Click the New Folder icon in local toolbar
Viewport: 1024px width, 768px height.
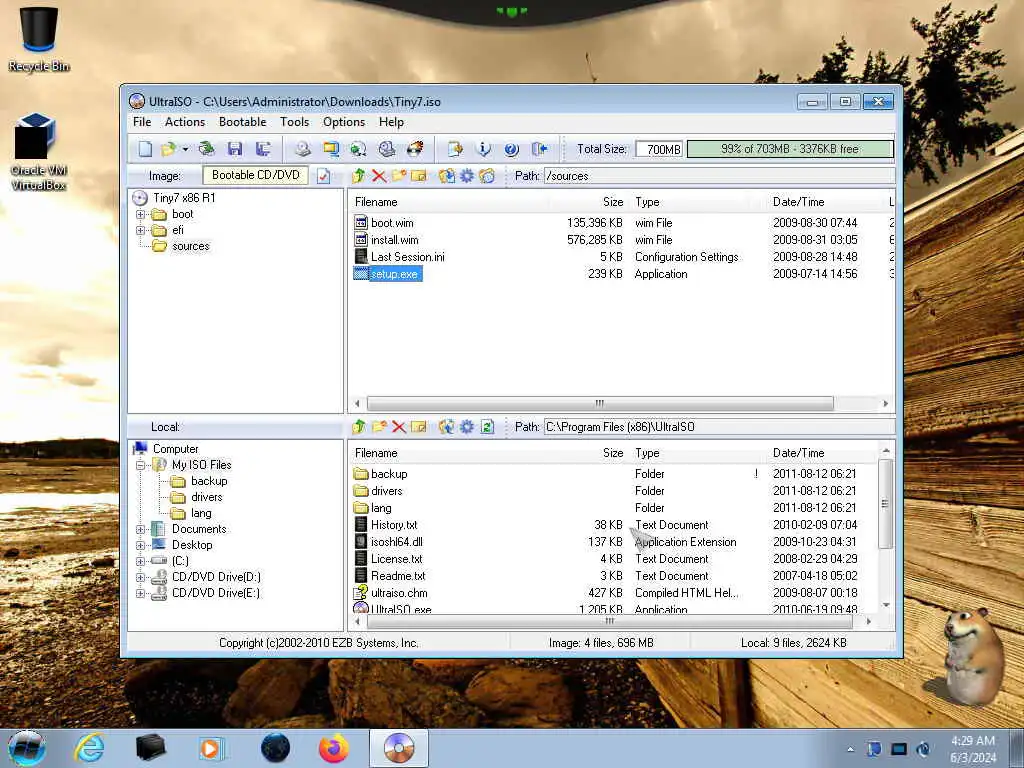point(379,427)
